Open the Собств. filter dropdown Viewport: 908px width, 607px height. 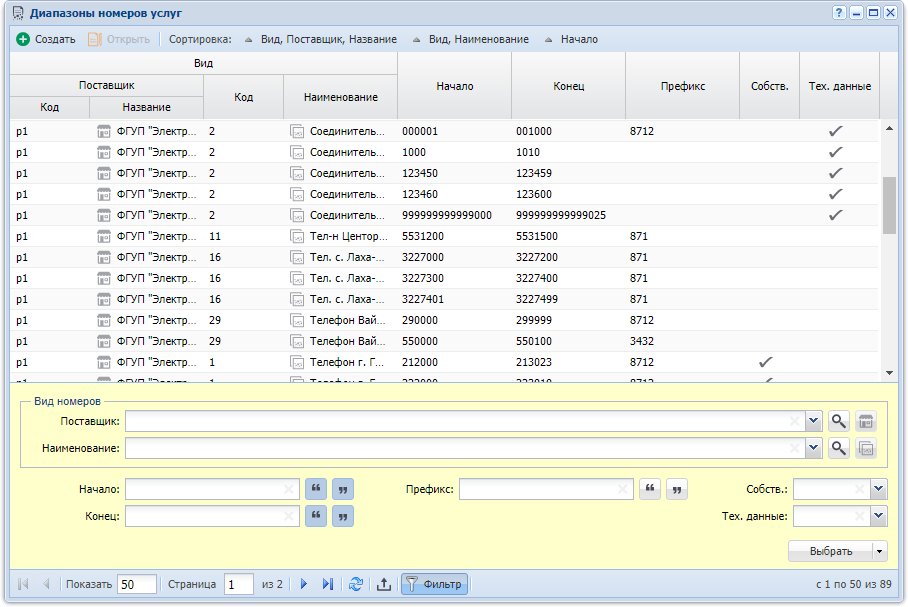click(x=879, y=489)
